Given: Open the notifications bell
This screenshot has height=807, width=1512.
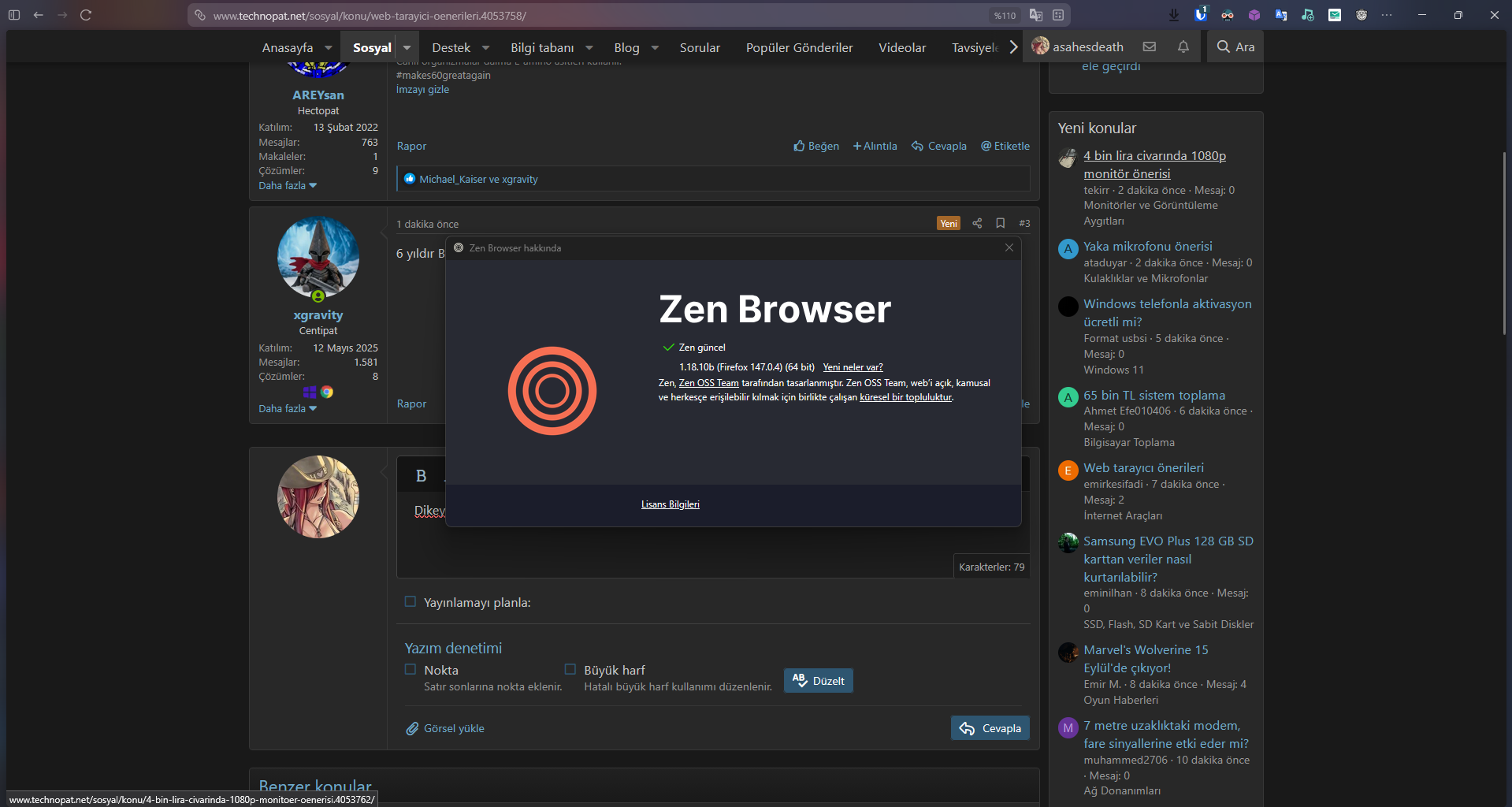Looking at the screenshot, I should [x=1183, y=46].
